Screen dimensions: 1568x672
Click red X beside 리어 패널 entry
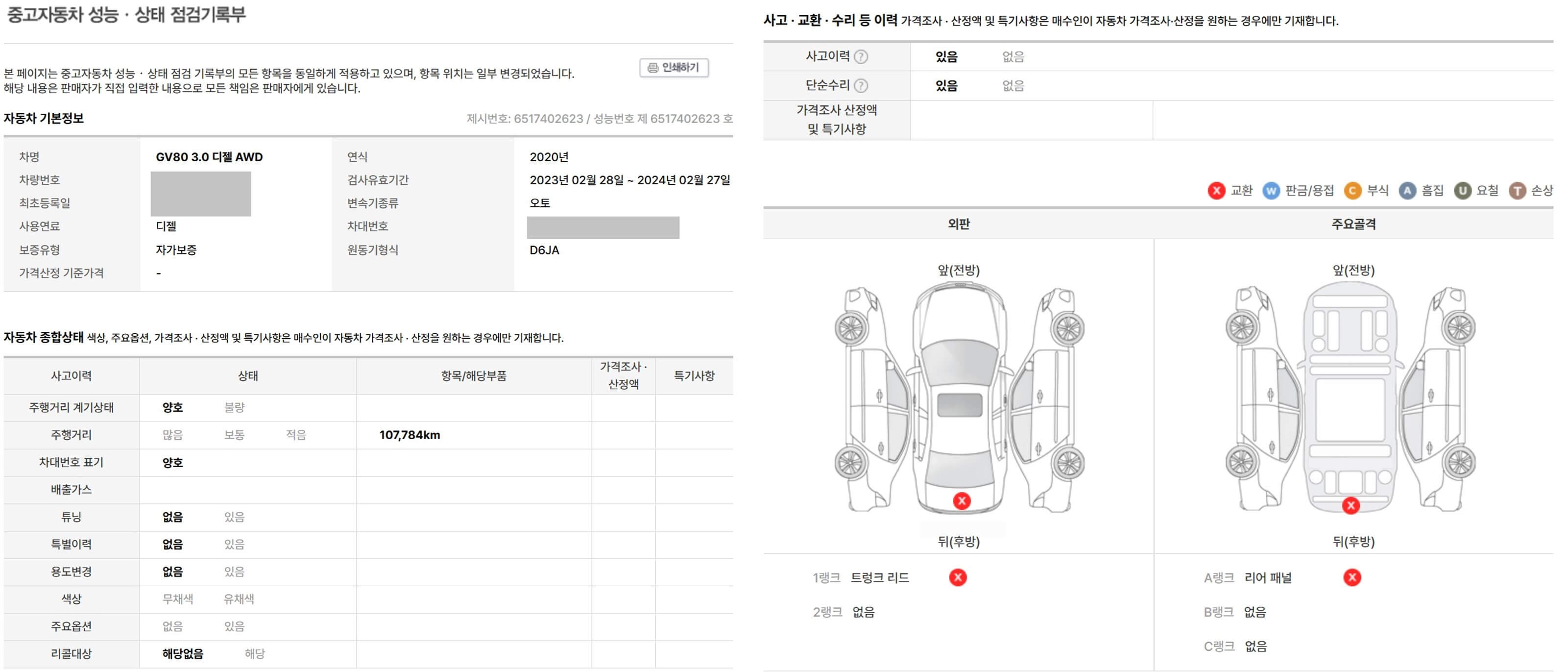[x=1352, y=577]
